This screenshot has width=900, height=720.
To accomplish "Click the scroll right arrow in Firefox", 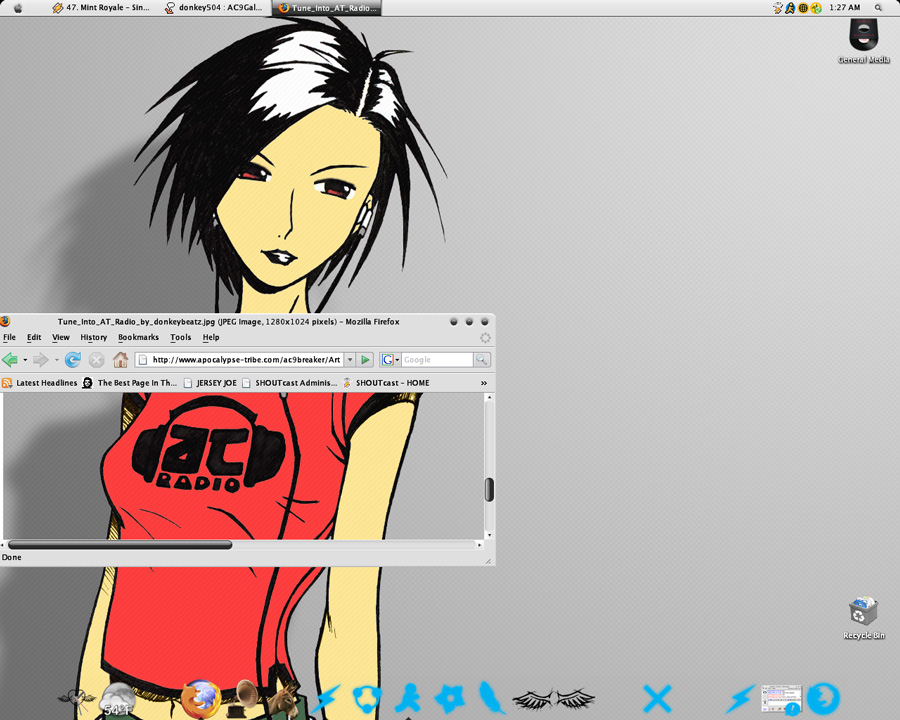I will pos(480,545).
